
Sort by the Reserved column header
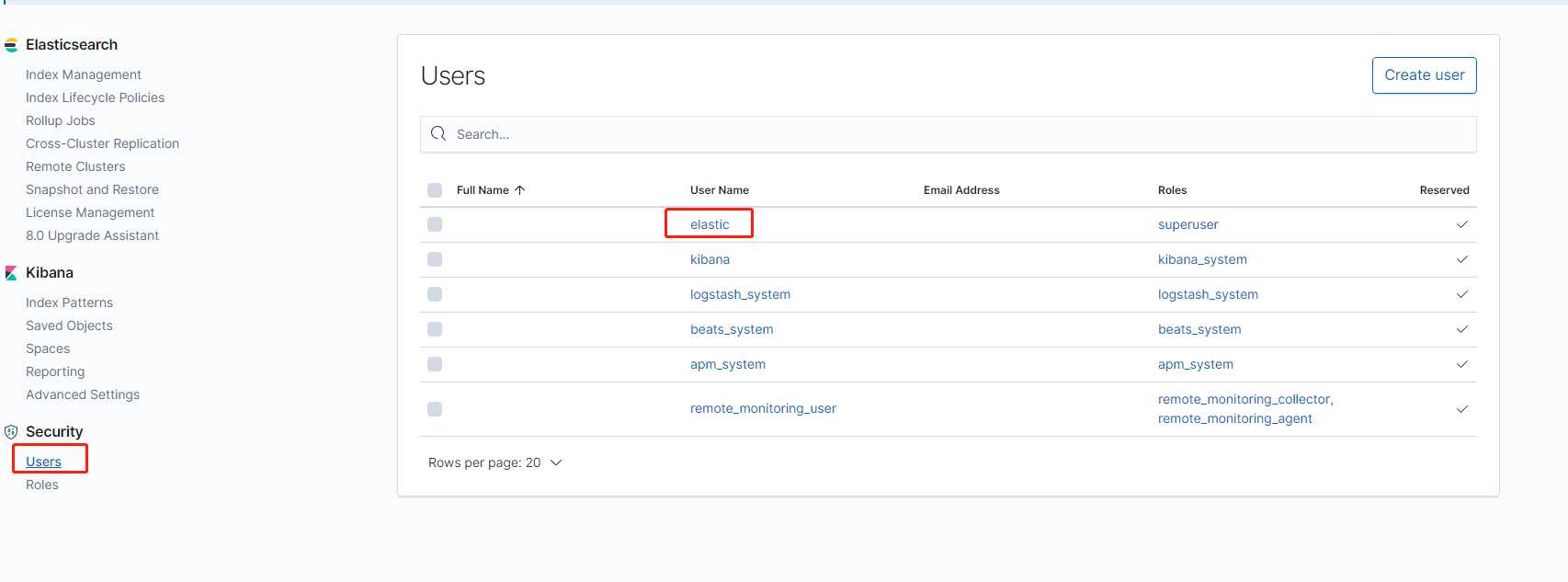click(x=1444, y=190)
